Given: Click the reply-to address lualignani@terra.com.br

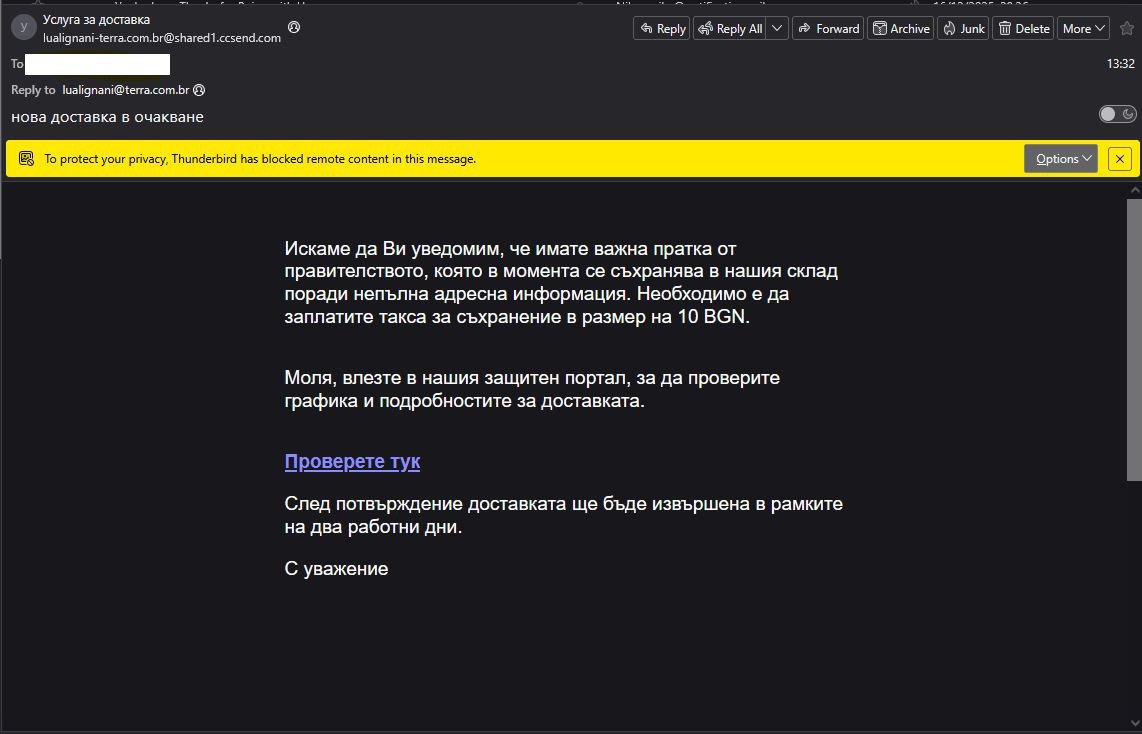Looking at the screenshot, I should (125, 90).
